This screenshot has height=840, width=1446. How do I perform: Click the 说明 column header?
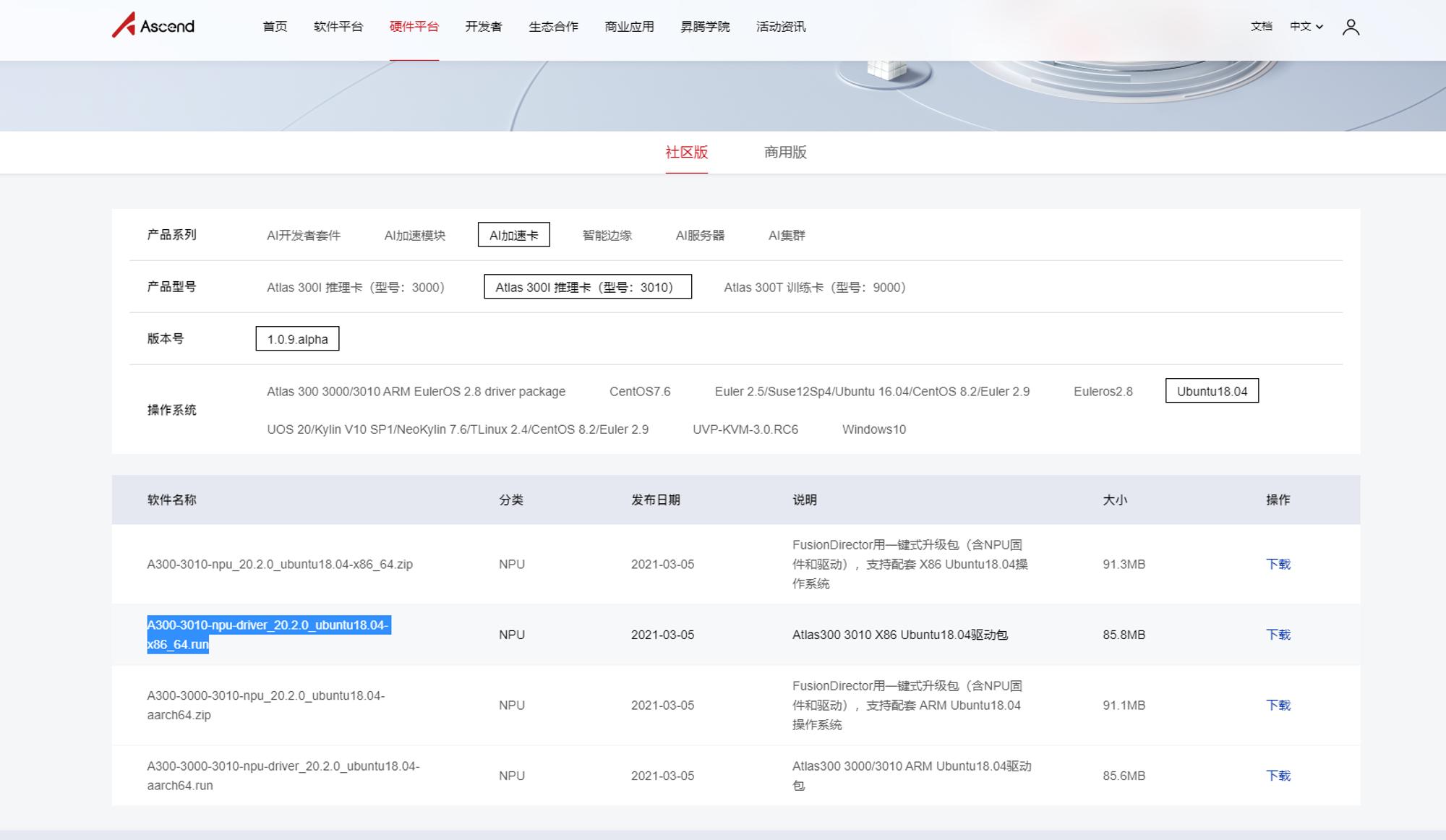tap(805, 500)
